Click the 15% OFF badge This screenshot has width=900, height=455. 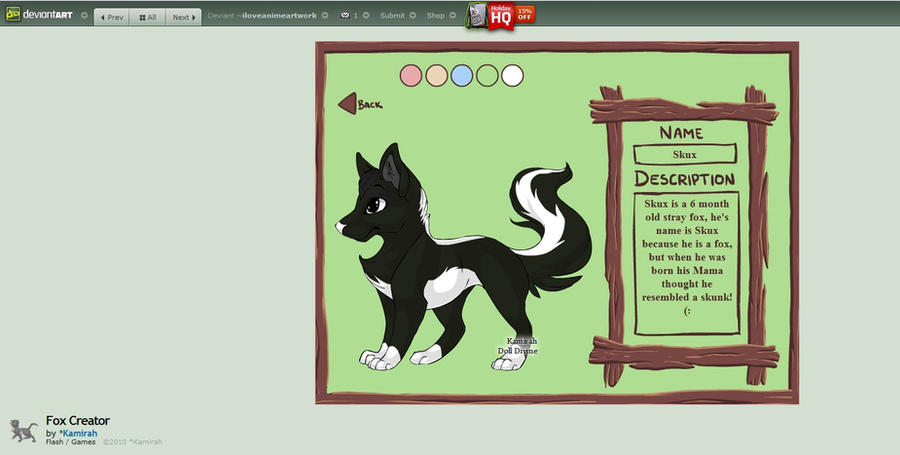(525, 14)
